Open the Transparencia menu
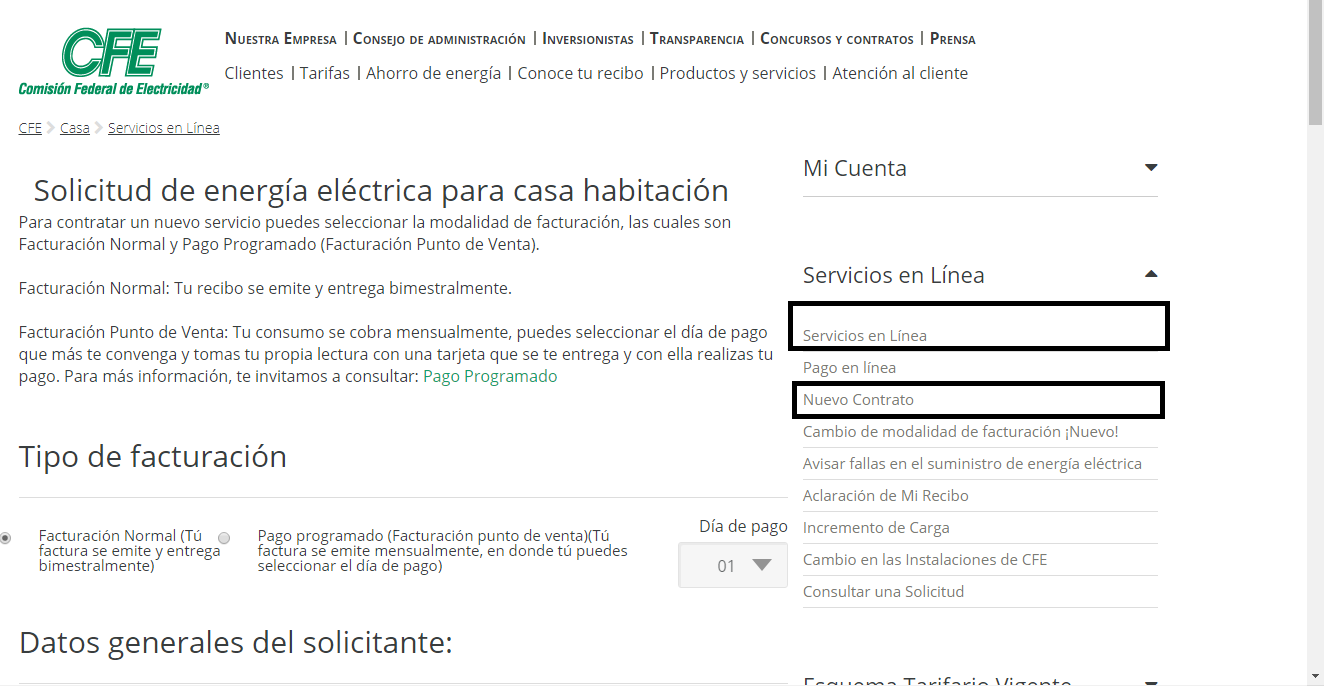1327x686 pixels. pyautogui.click(x=697, y=39)
